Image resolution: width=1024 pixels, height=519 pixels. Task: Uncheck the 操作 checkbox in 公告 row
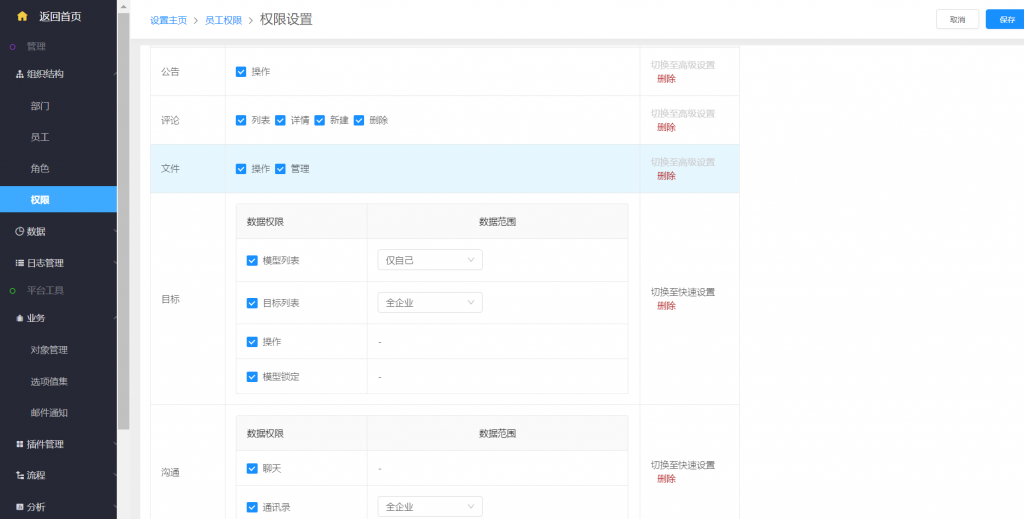pos(241,72)
